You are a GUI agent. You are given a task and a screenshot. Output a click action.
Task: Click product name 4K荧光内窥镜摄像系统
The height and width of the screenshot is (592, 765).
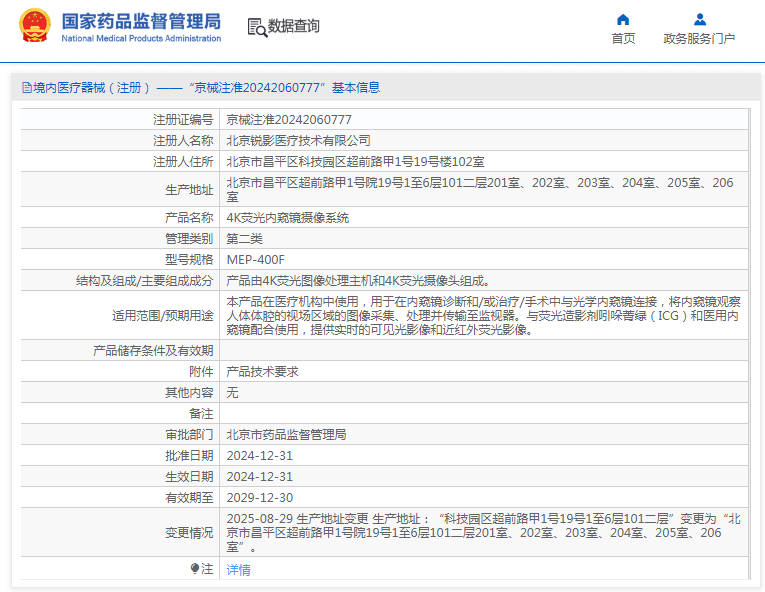click(x=287, y=217)
